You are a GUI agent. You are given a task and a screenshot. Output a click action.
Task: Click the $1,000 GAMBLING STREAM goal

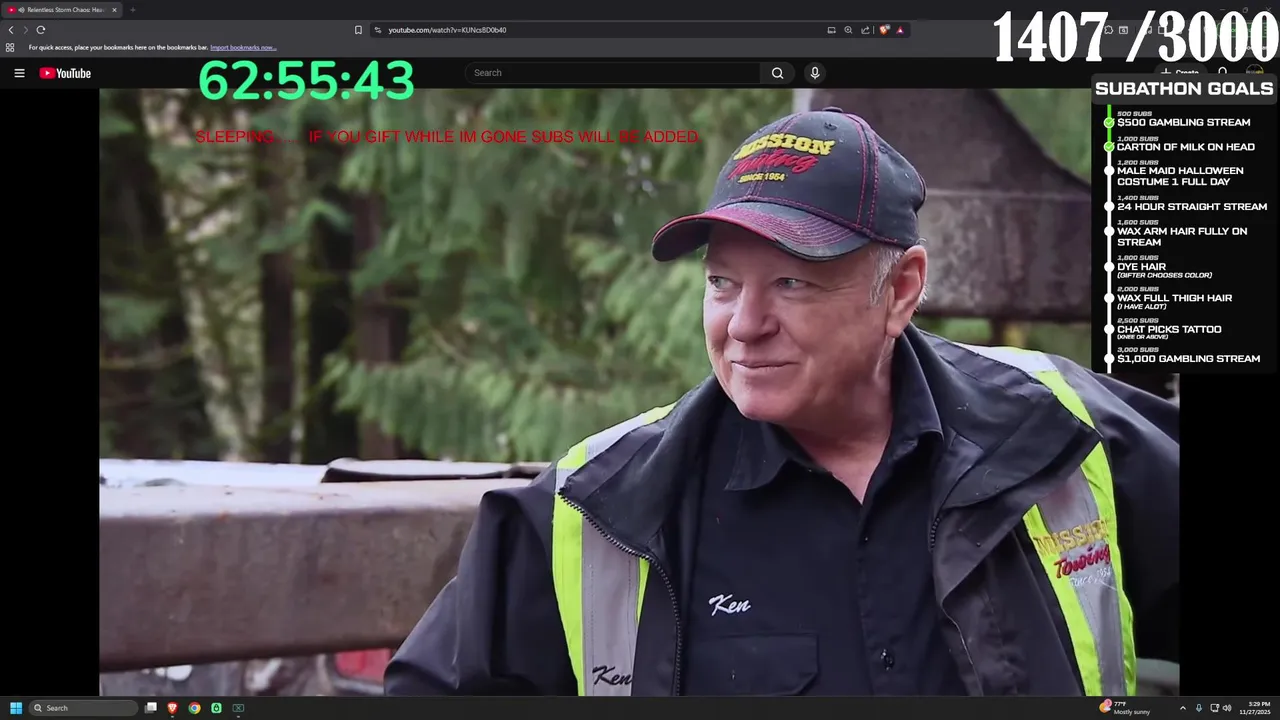point(1189,359)
